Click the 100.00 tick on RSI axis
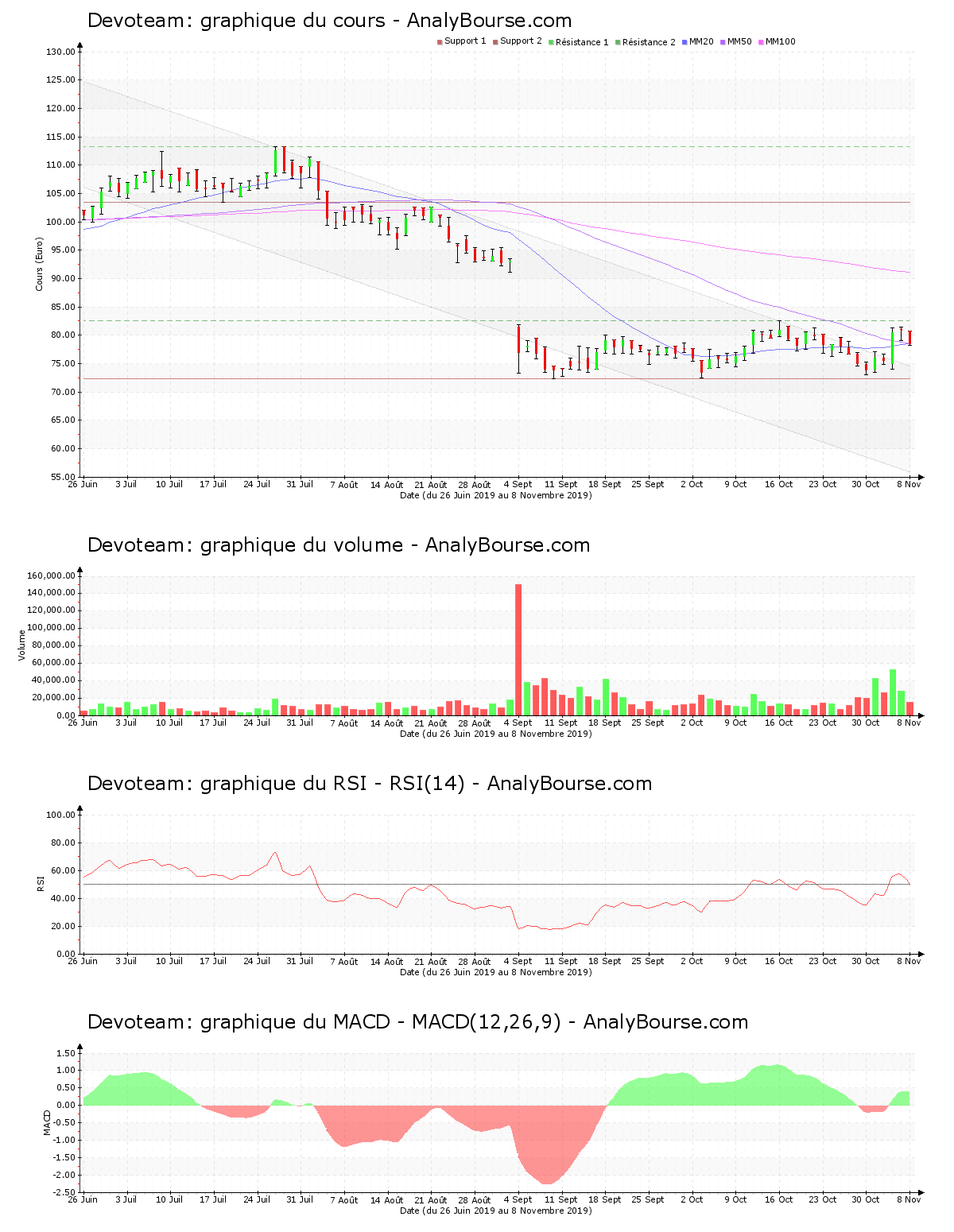The image size is (954, 1232). (x=60, y=815)
